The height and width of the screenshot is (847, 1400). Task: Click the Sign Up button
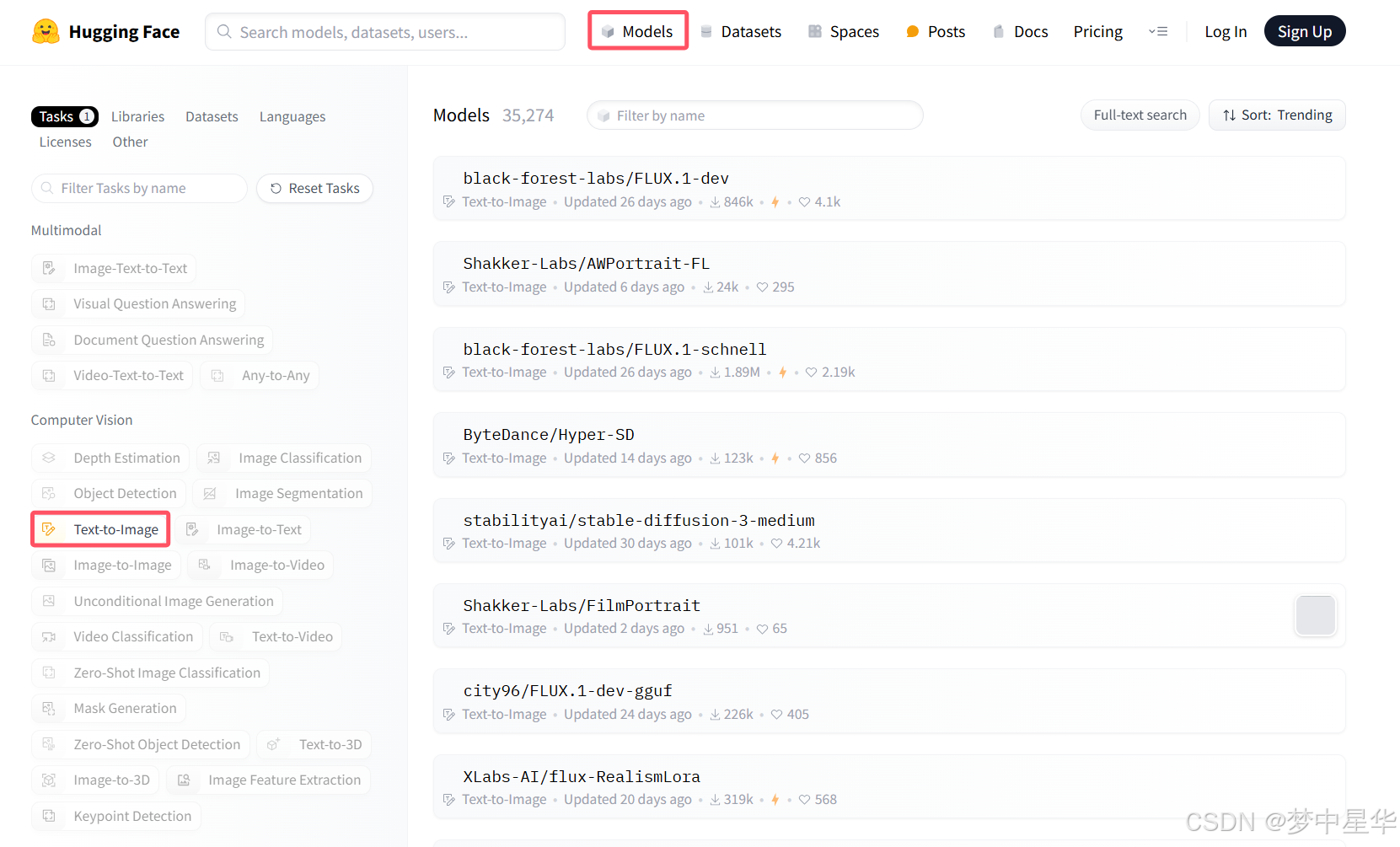click(x=1305, y=31)
